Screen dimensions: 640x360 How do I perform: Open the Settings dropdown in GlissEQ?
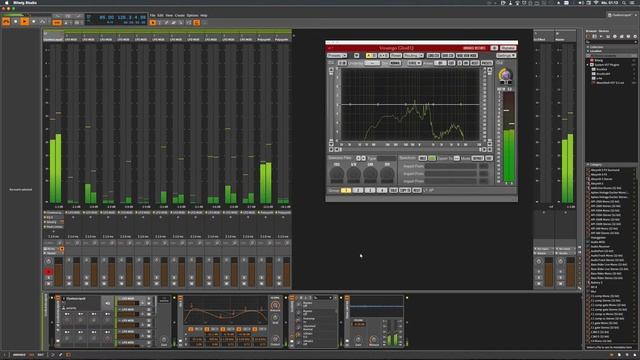(x=506, y=56)
